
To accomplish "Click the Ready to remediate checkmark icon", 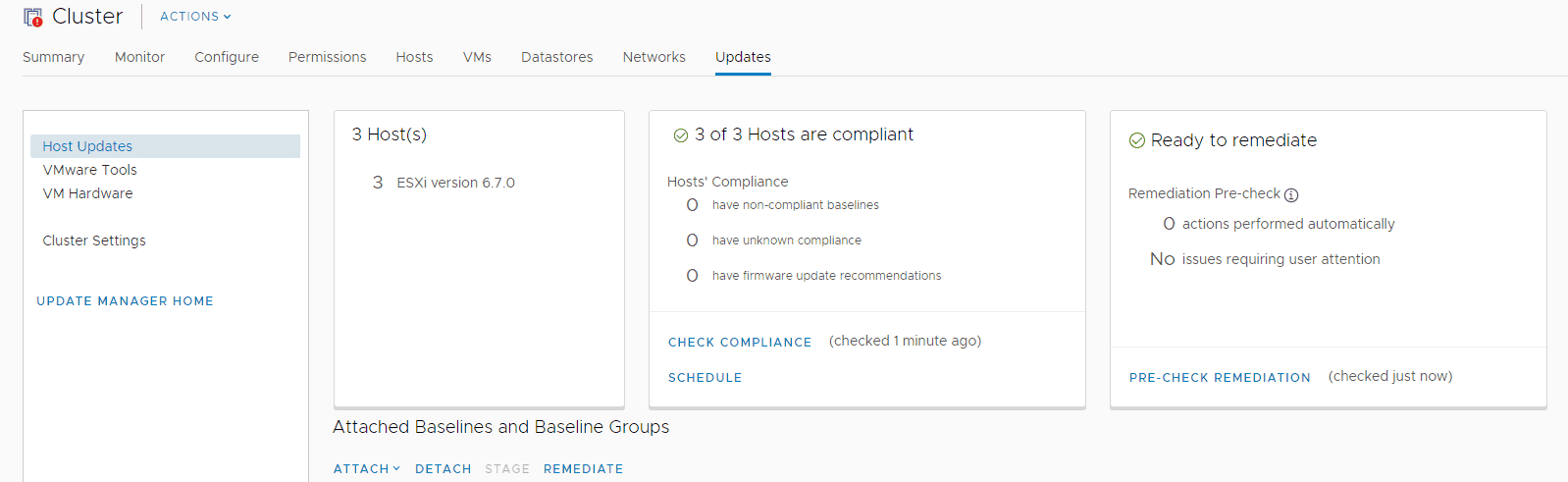I will point(1137,140).
